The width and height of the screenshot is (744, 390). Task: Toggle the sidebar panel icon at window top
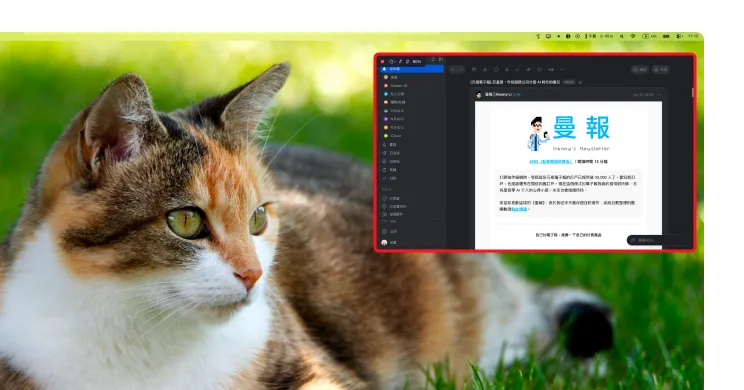pyautogui.click(x=441, y=59)
